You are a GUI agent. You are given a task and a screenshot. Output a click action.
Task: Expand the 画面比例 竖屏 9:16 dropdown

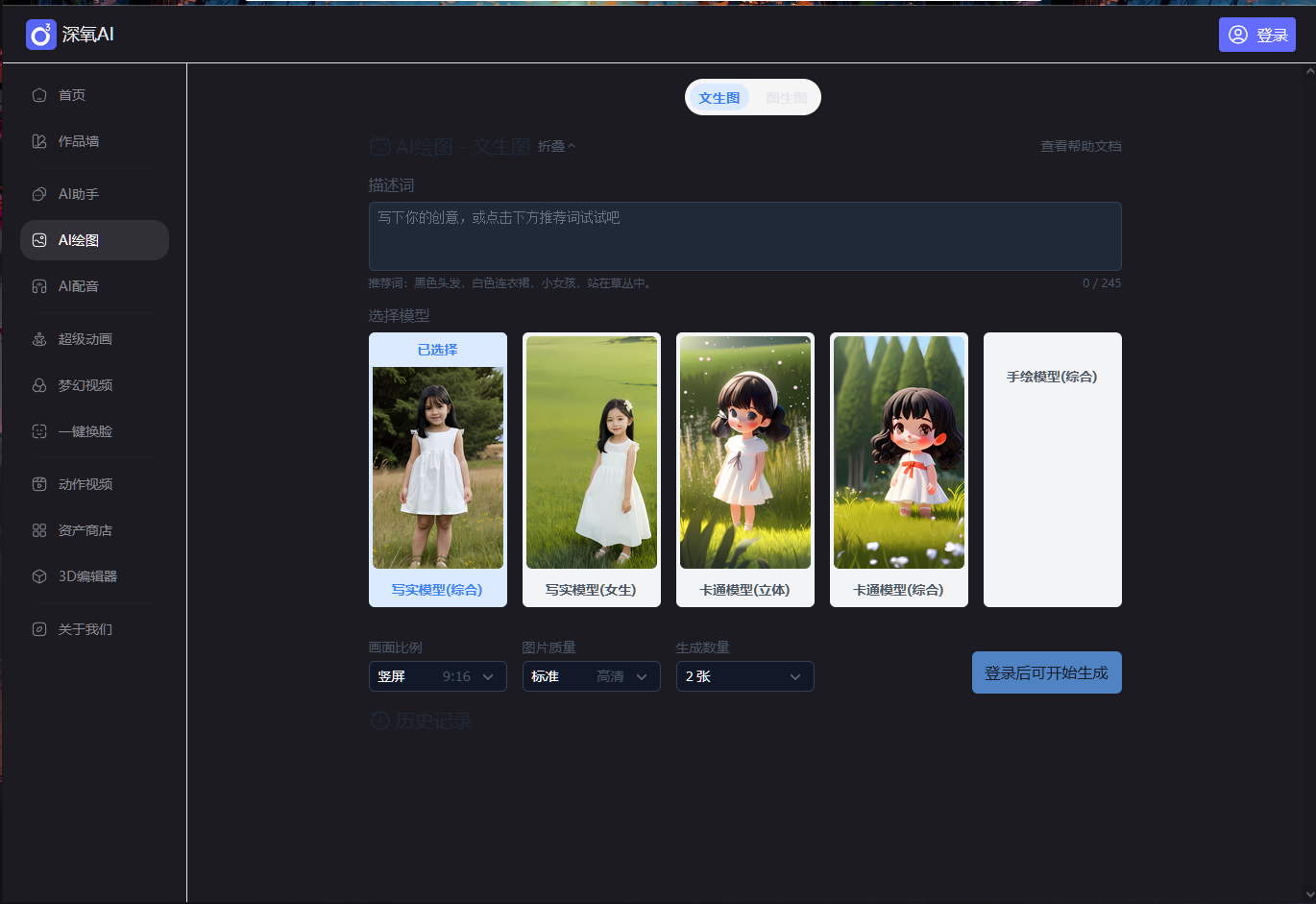437,676
